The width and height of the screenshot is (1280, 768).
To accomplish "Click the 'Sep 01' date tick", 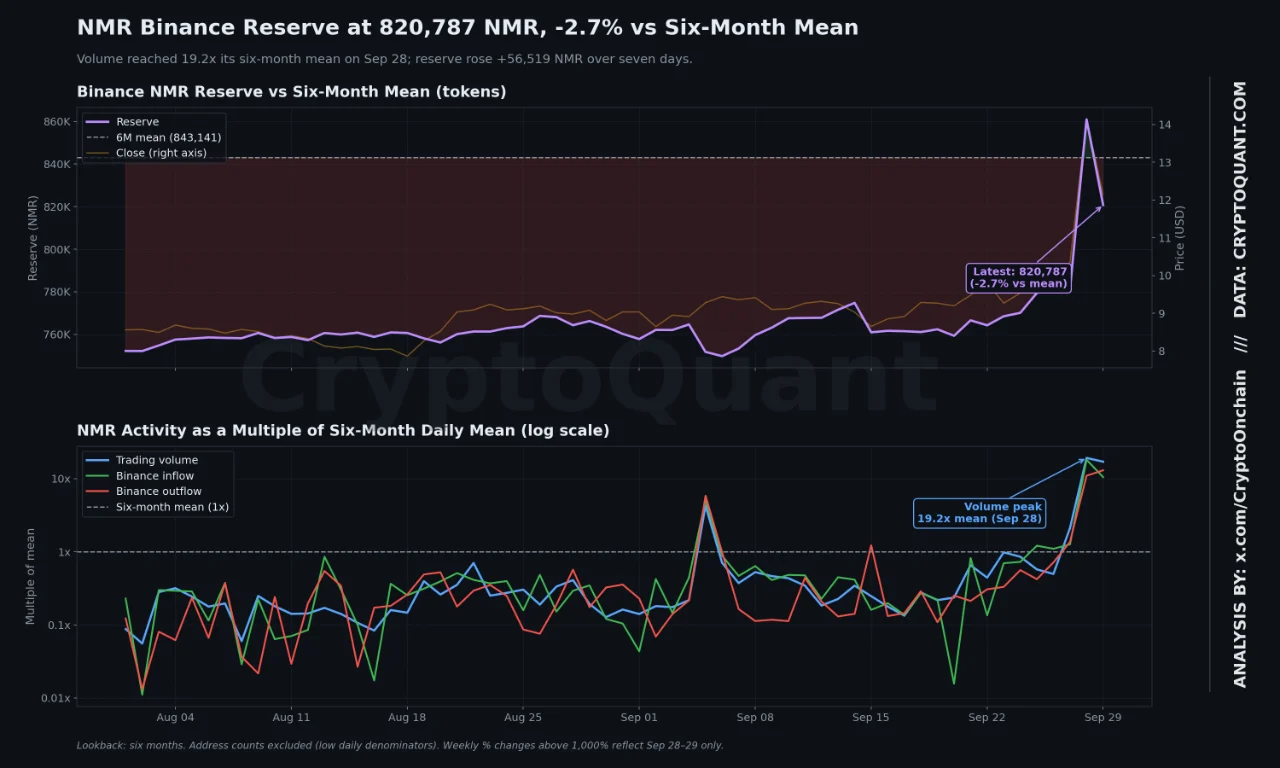I will coord(639,718).
